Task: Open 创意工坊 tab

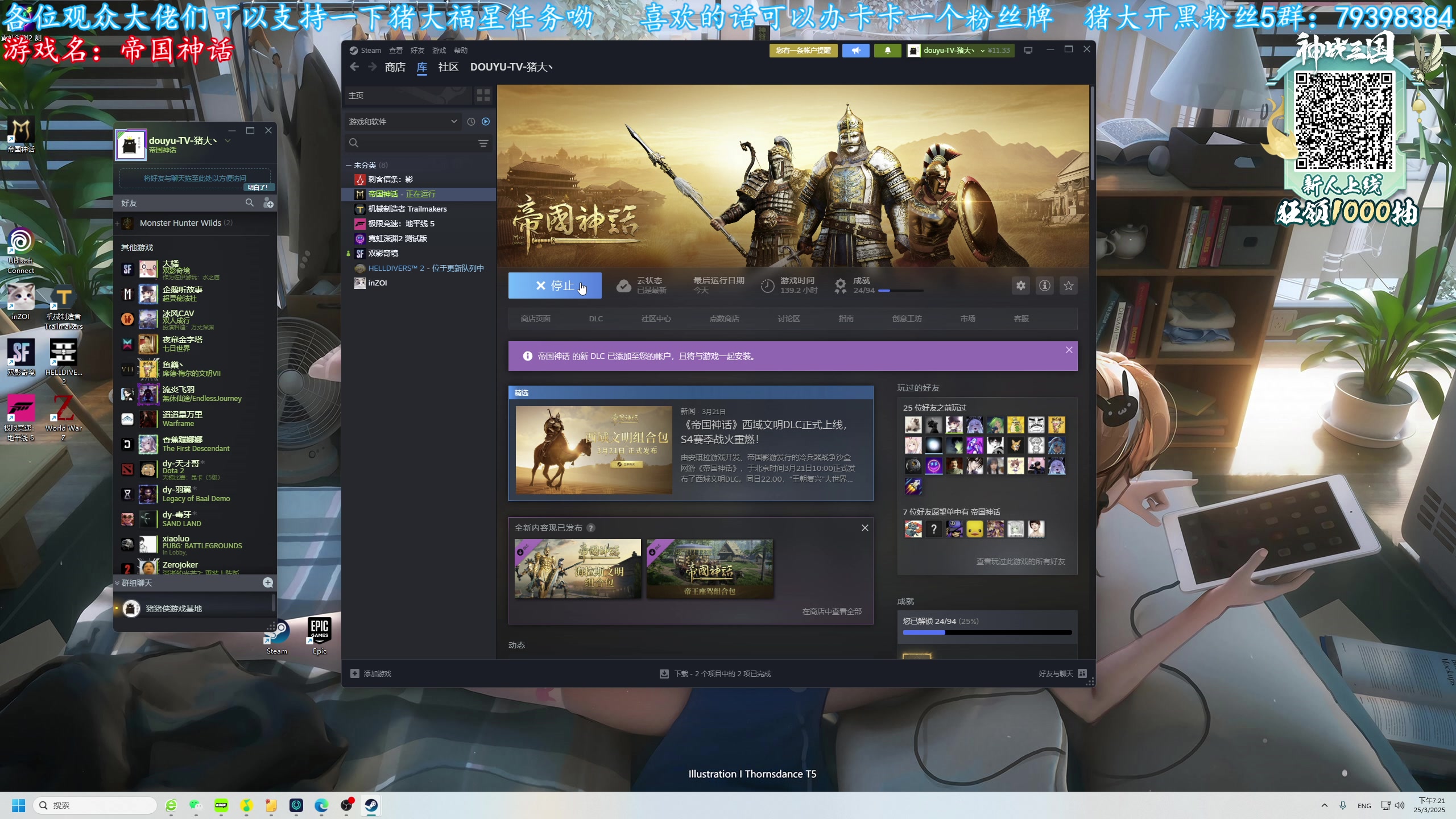Action: [x=907, y=318]
